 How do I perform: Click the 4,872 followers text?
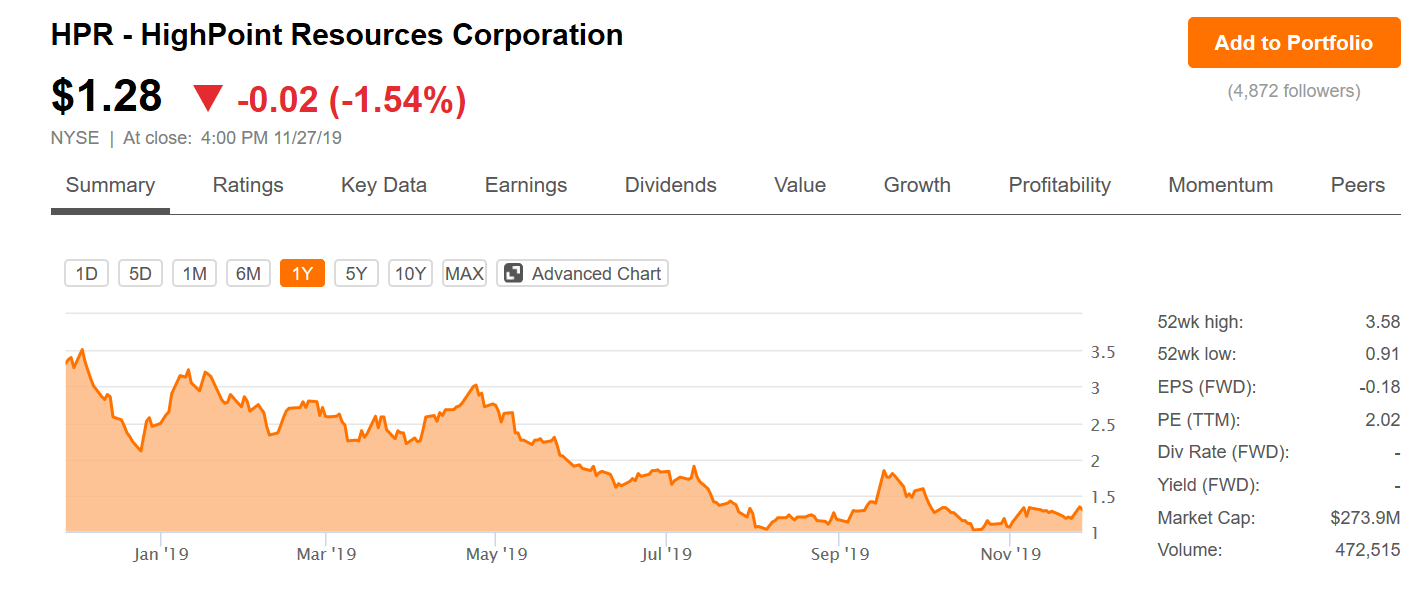click(x=1294, y=91)
